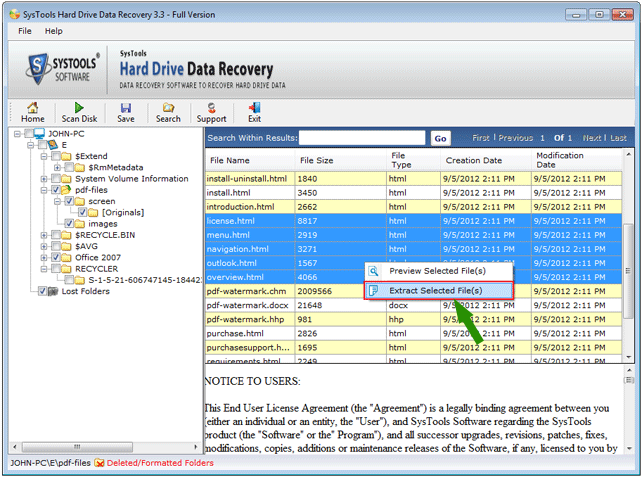Viewport: 642px width, 477px height.
Task: Uncheck the Office 2007 checkbox
Action: [x=56, y=257]
